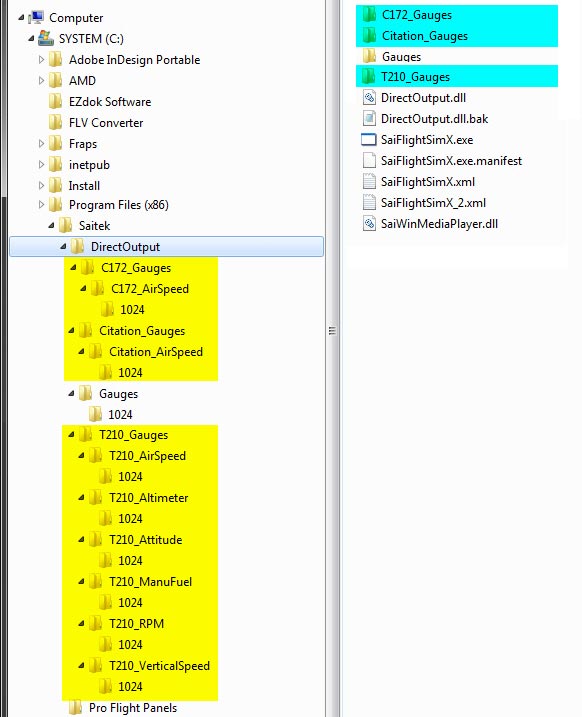Viewport: 582px width, 717px height.
Task: Select C172_AirSpeed in the tree
Action: pyautogui.click(x=150, y=289)
